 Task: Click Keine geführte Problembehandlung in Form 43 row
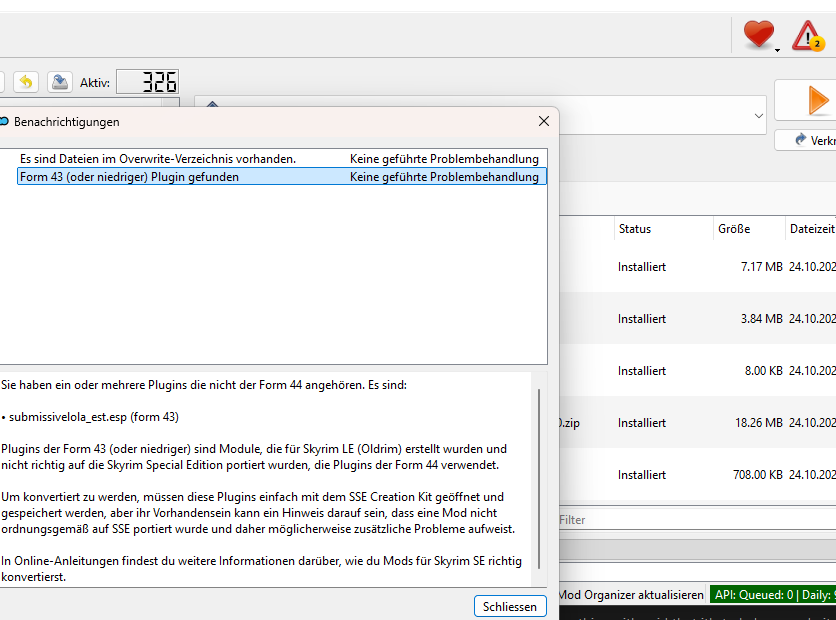[x=444, y=177]
